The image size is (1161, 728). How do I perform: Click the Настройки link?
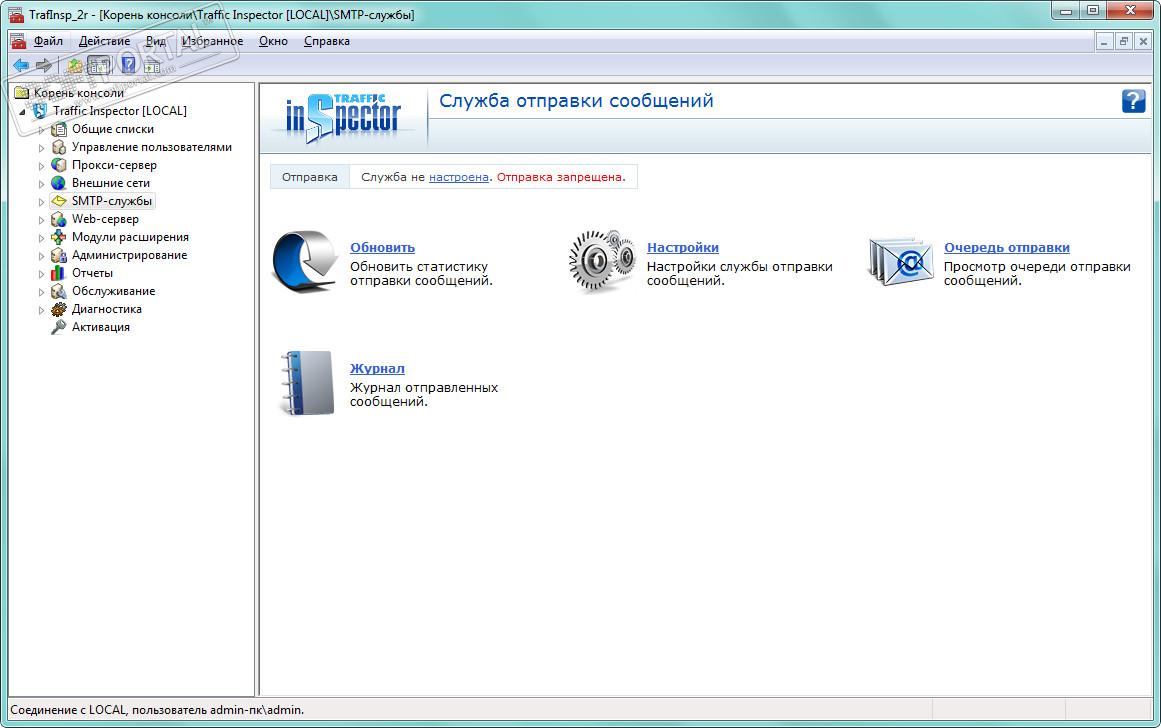[683, 247]
